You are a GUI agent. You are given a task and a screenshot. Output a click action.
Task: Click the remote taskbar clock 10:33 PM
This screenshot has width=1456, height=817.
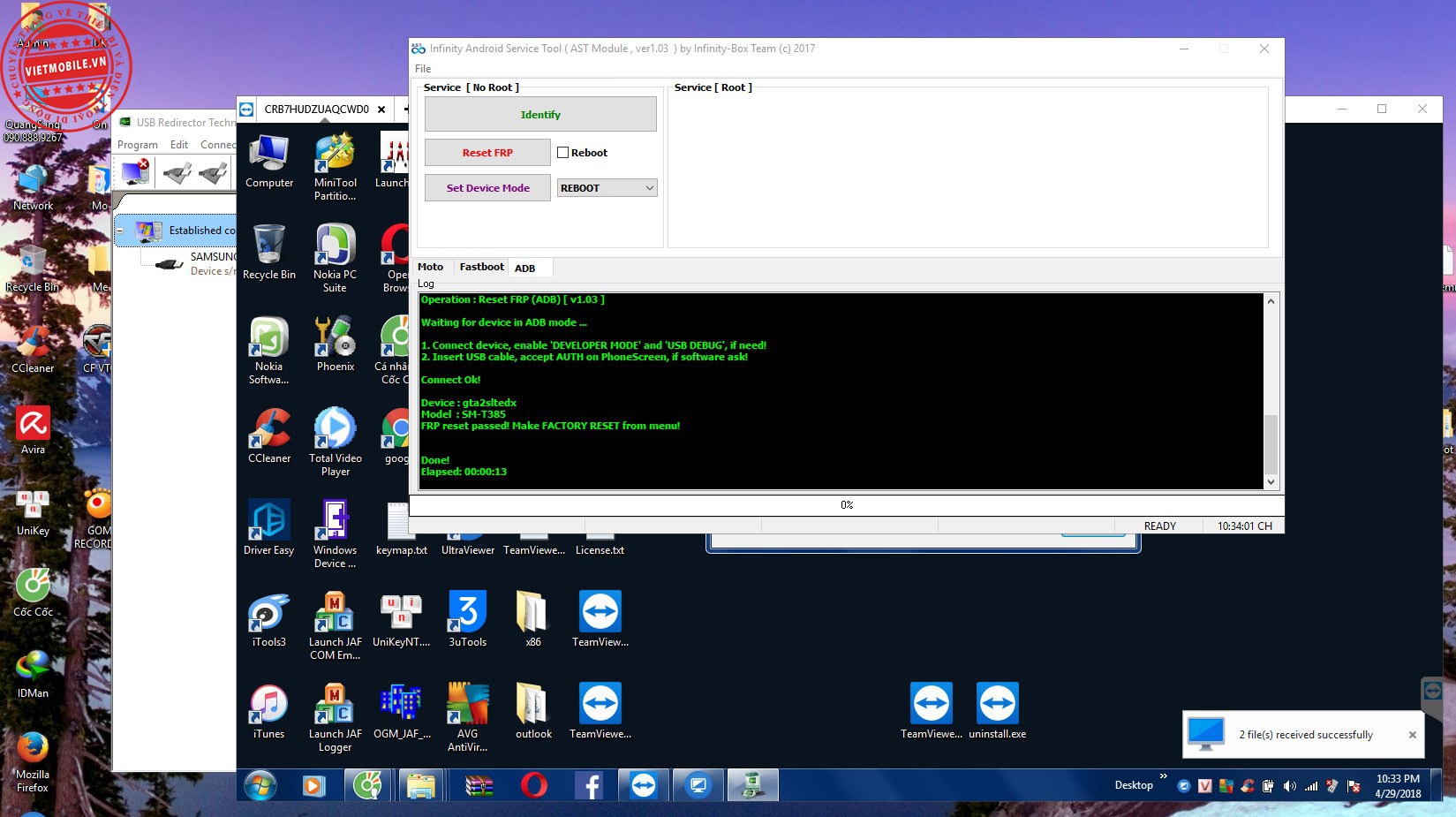point(1398,786)
